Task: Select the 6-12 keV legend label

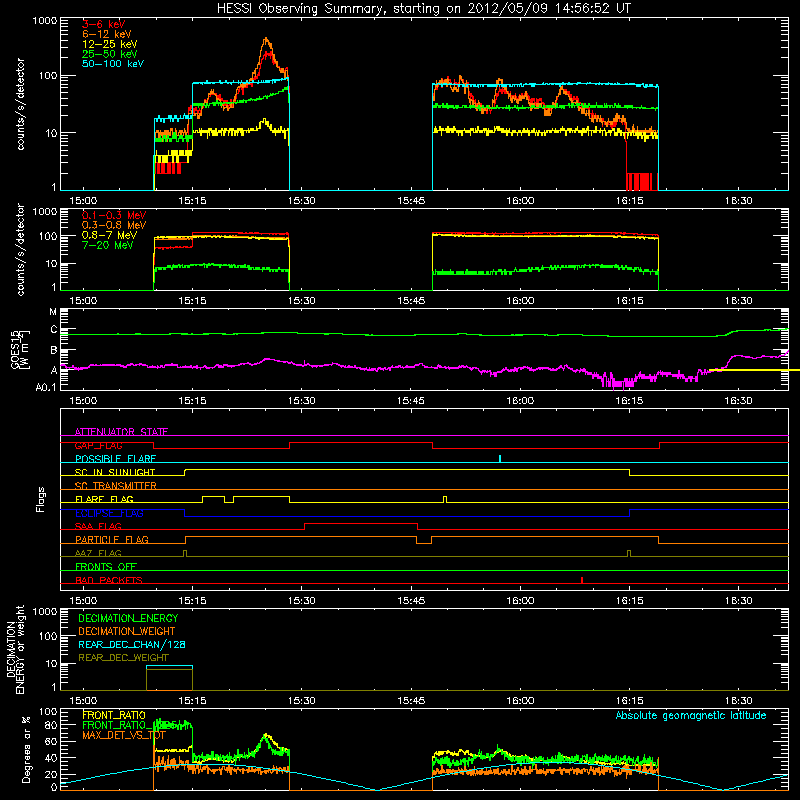Action: [107, 34]
